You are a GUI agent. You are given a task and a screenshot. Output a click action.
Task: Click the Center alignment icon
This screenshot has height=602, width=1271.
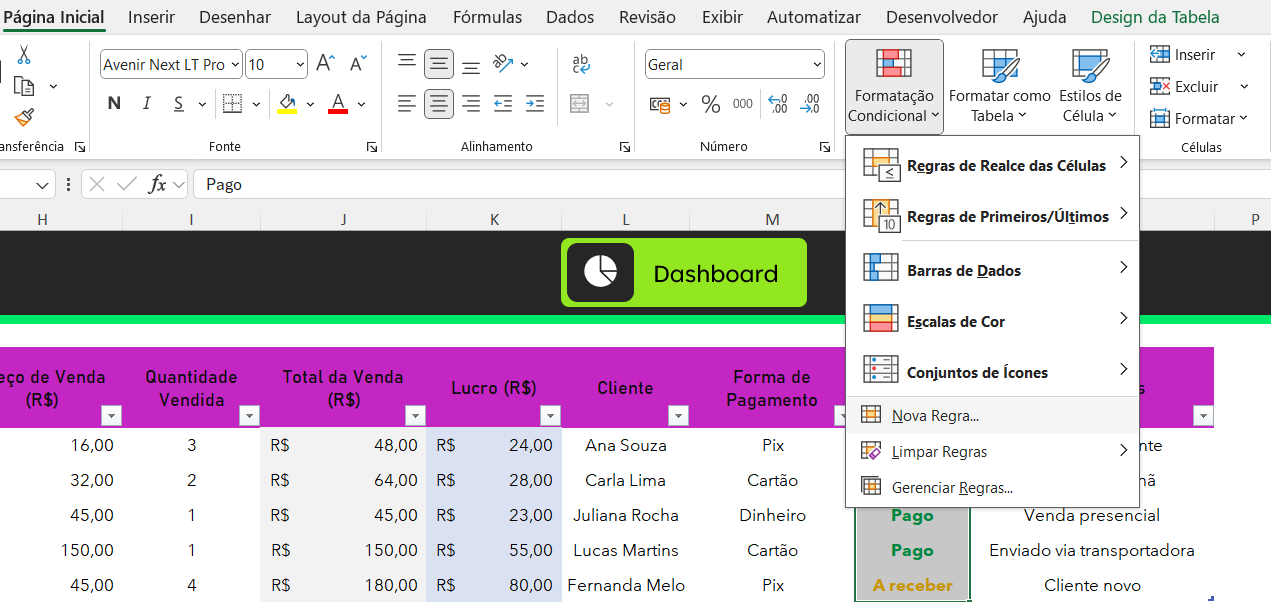pos(438,103)
